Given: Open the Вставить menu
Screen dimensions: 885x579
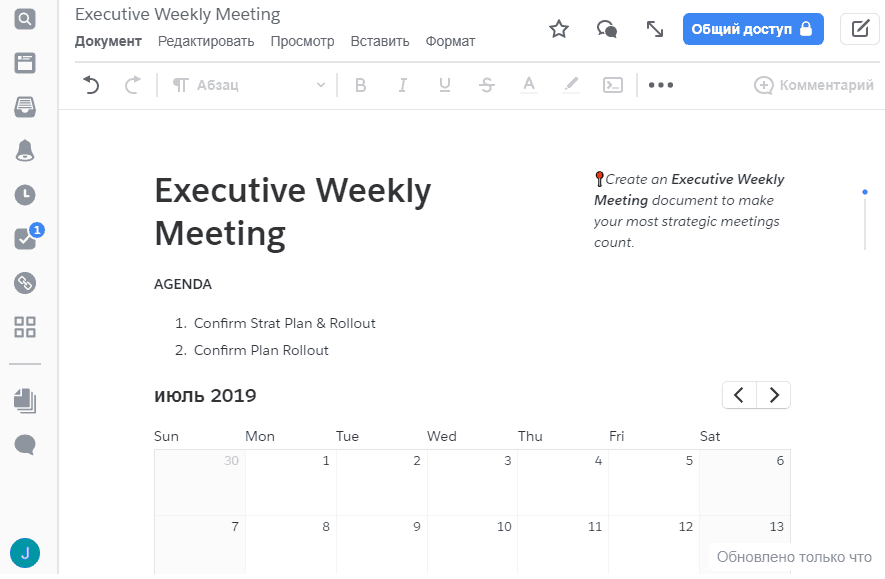Looking at the screenshot, I should pyautogui.click(x=380, y=41).
